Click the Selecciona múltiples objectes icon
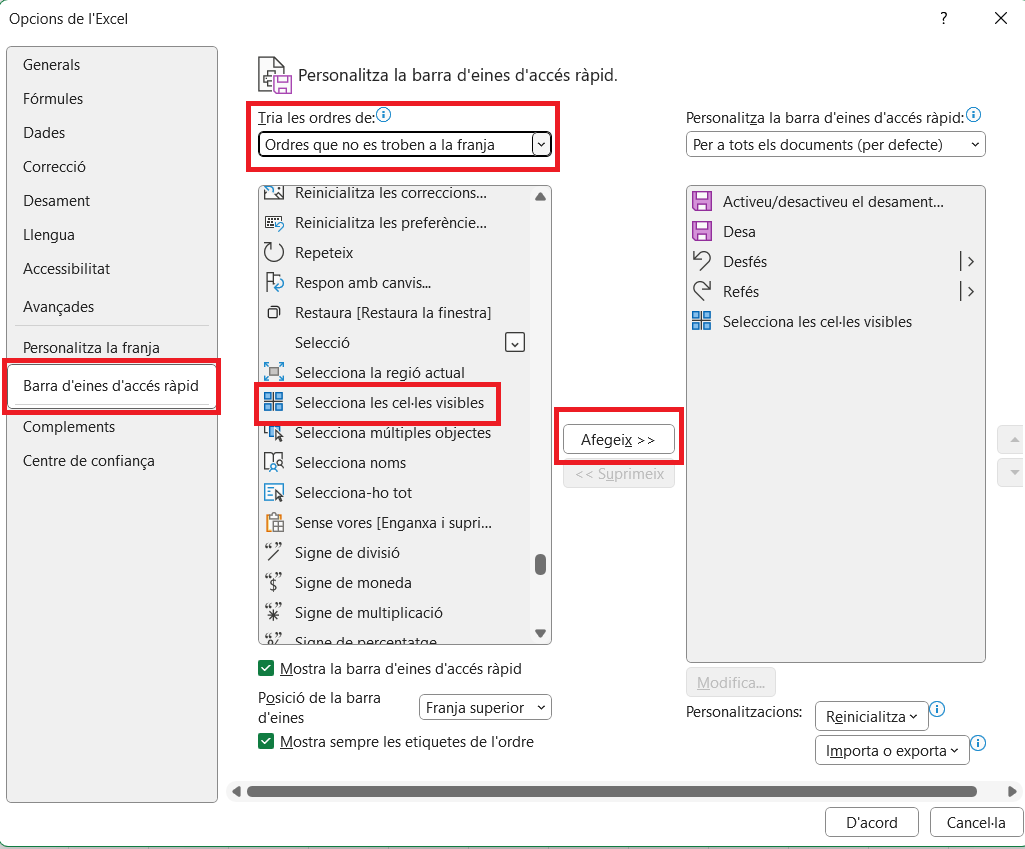This screenshot has height=849, width=1025. [x=274, y=433]
